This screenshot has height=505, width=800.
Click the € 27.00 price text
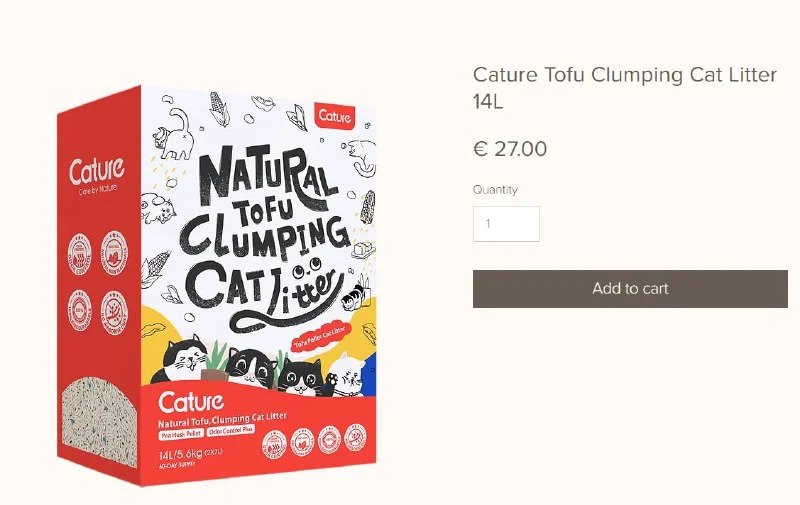pos(510,150)
